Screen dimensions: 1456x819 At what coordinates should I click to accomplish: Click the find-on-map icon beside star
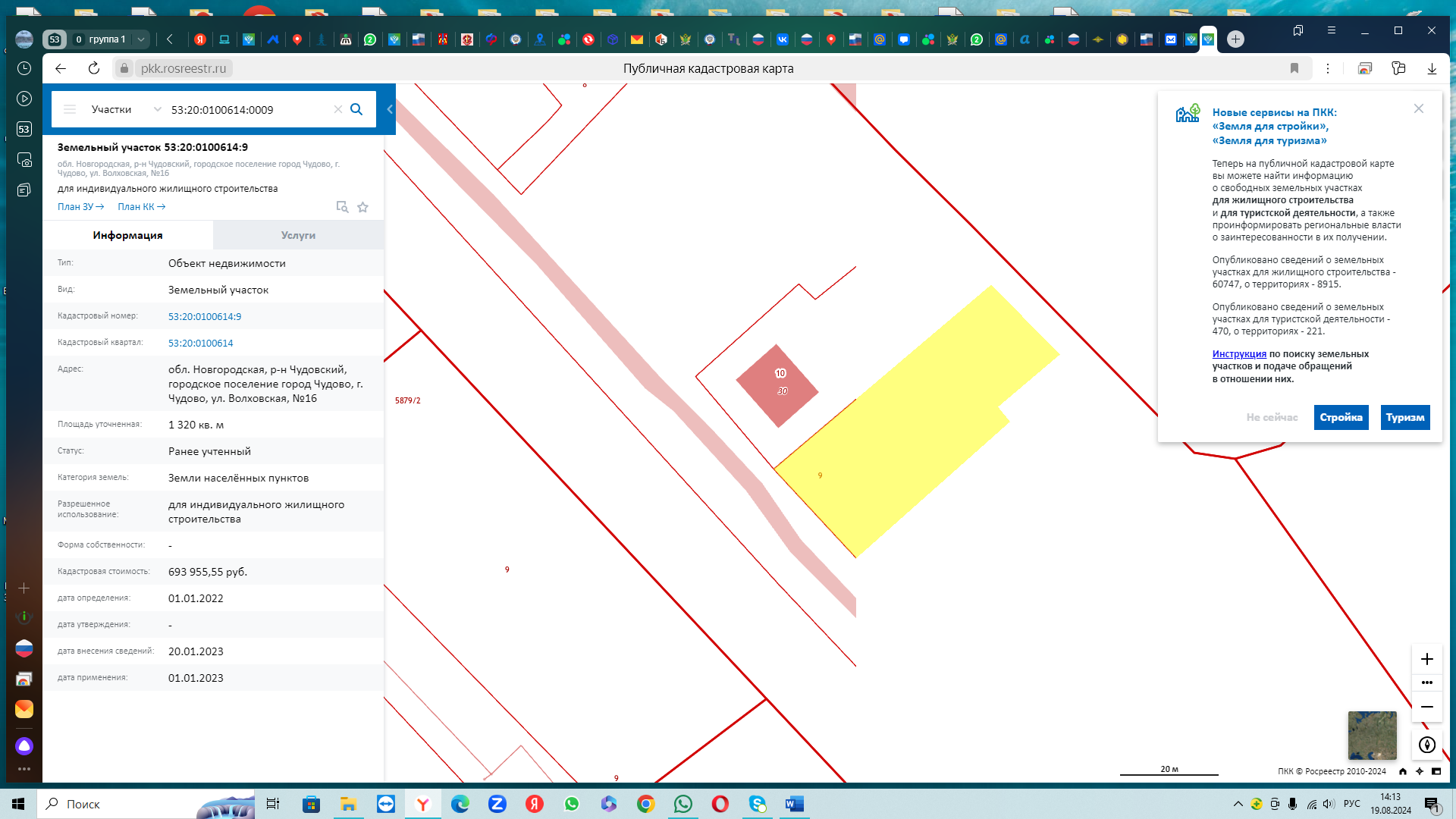coord(342,207)
